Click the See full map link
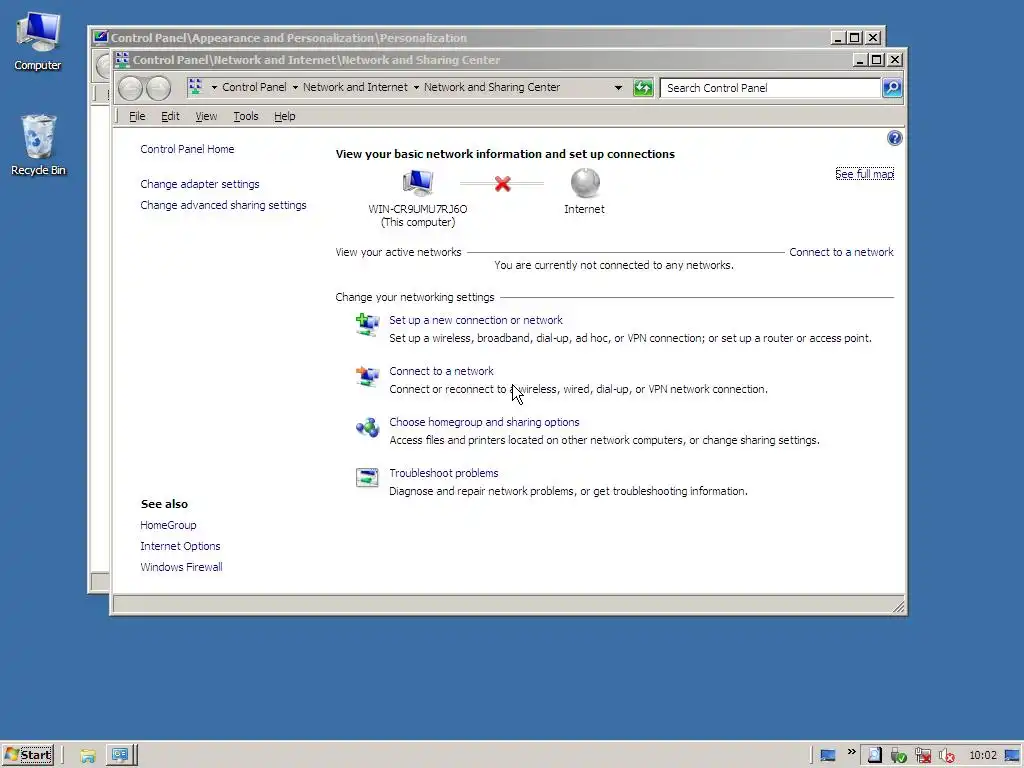 click(x=865, y=174)
